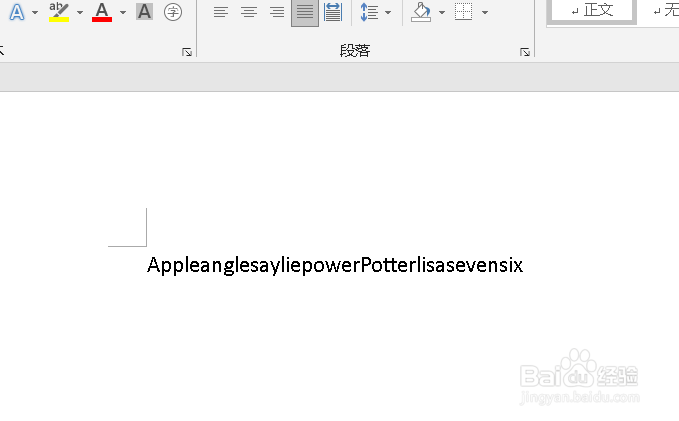Apply distributed alignment
The width and height of the screenshot is (679, 421).
[x=333, y=12]
